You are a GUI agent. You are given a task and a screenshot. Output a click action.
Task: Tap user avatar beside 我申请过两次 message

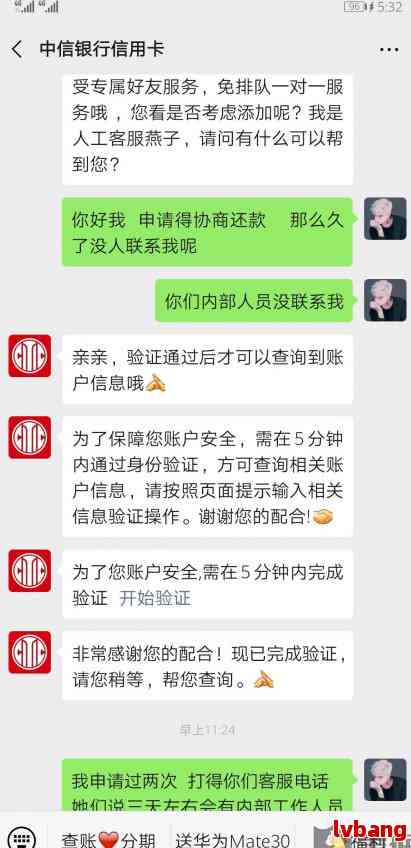click(385, 780)
